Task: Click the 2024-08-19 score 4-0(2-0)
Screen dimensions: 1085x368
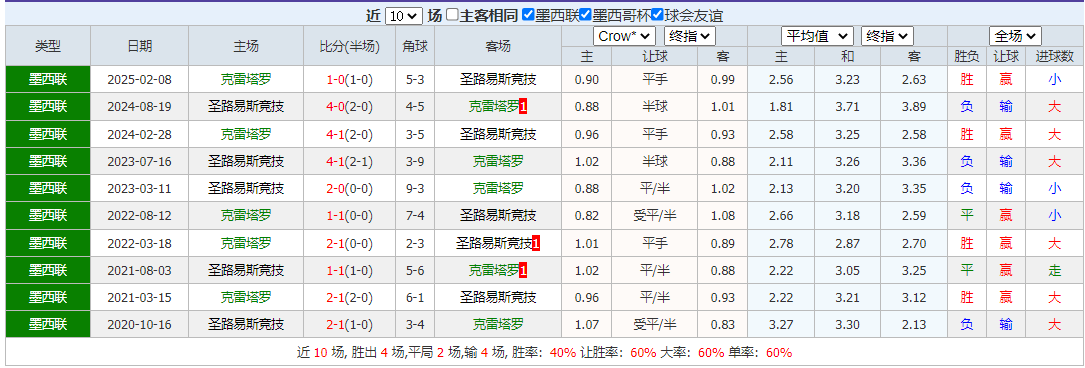Action: click(x=349, y=107)
